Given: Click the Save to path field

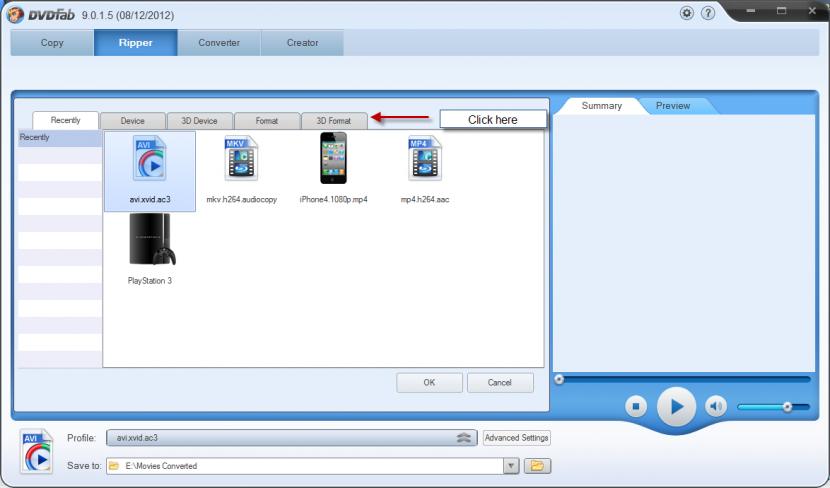Looking at the screenshot, I should tap(305, 466).
